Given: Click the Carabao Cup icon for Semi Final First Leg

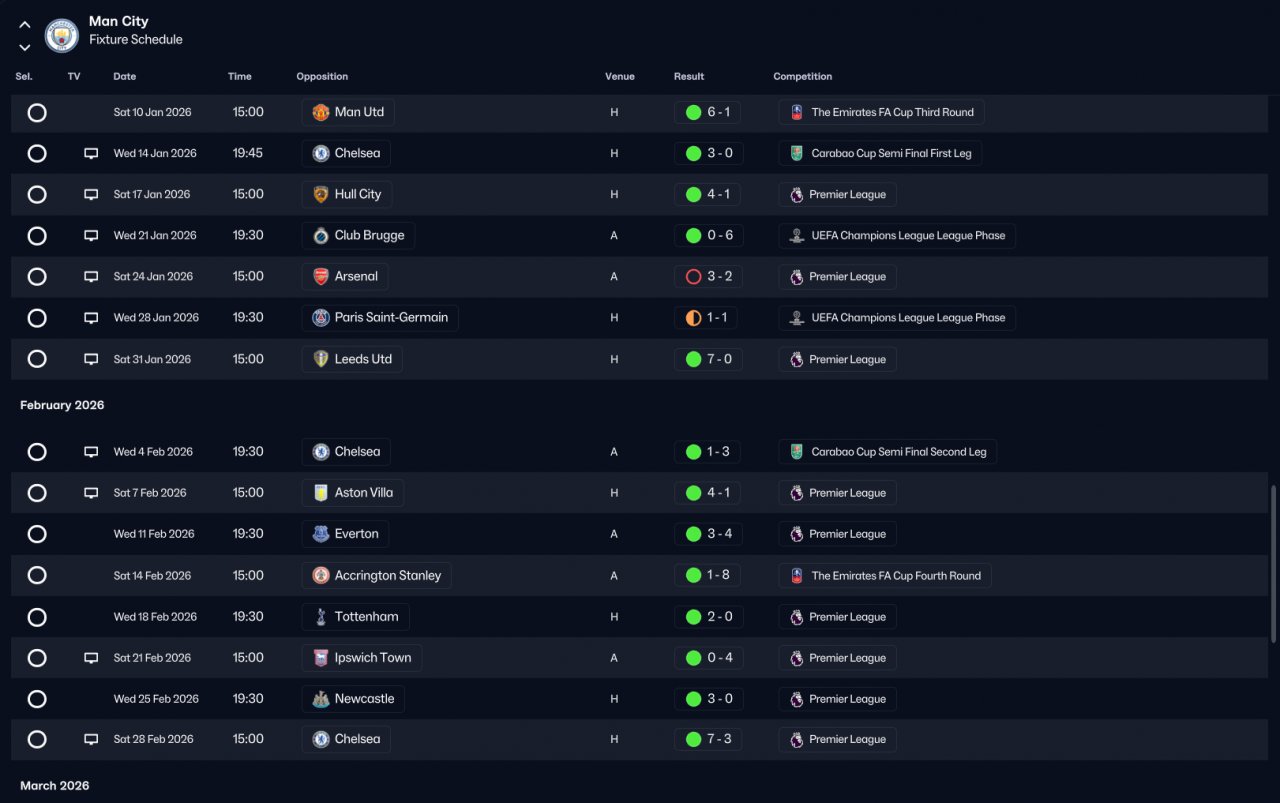Looking at the screenshot, I should pos(796,153).
